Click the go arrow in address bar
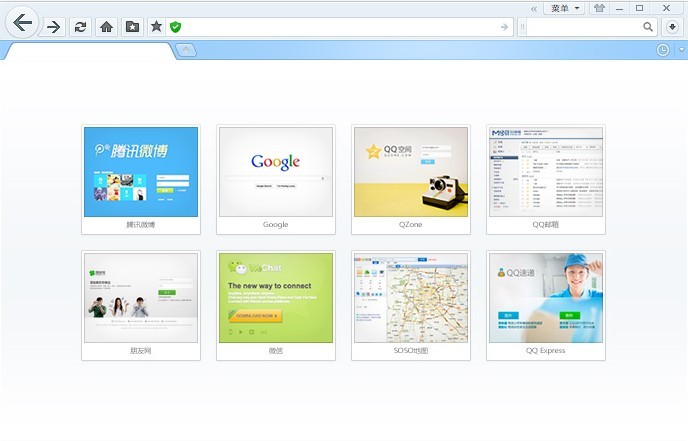Screen dimensions: 688x441 tap(504, 27)
